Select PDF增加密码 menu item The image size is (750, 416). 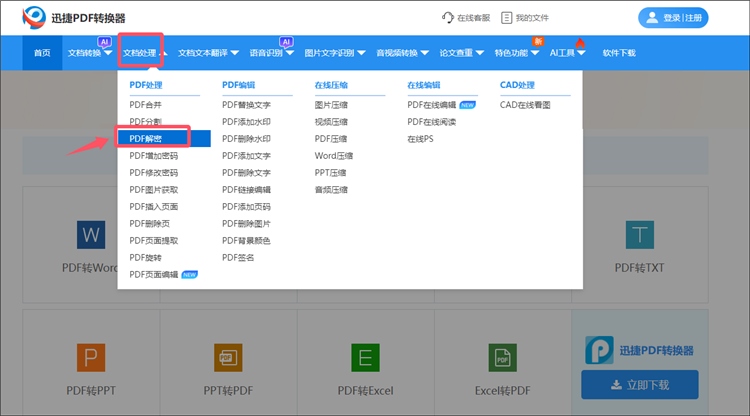[154, 156]
